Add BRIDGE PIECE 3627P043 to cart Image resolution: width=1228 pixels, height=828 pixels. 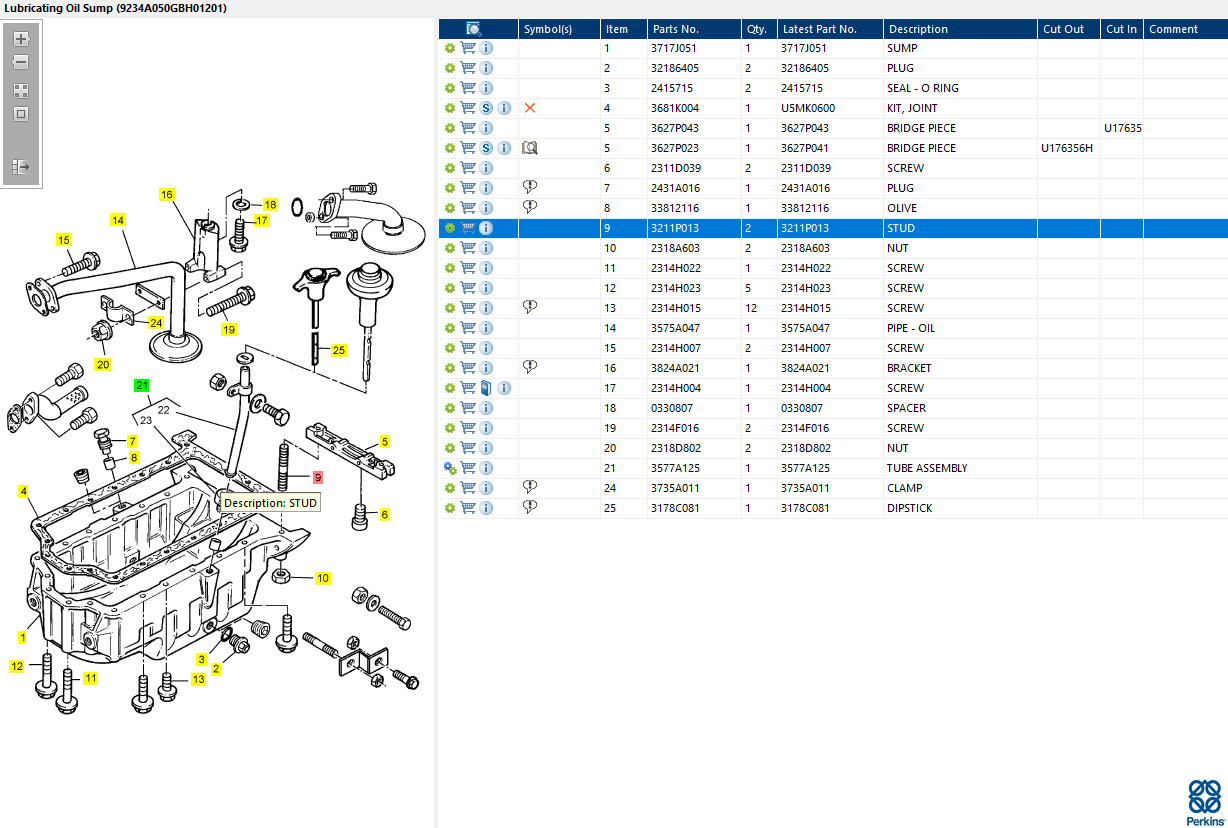[x=468, y=128]
